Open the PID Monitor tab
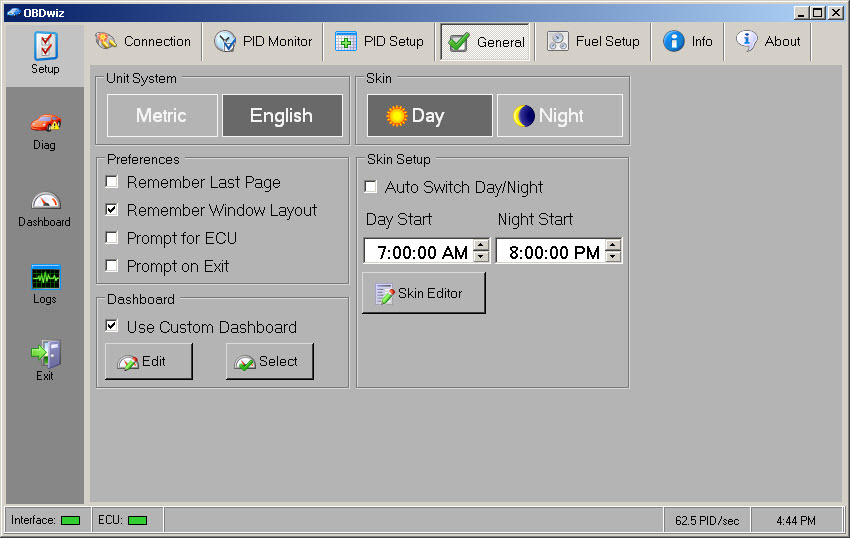Viewport: 850px width, 538px height. point(264,42)
